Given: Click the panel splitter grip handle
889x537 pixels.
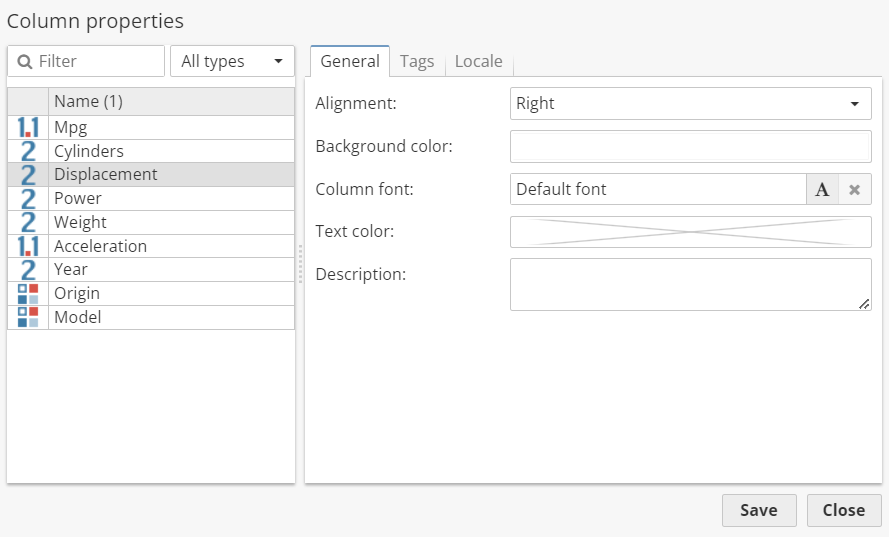Looking at the screenshot, I should 300,264.
